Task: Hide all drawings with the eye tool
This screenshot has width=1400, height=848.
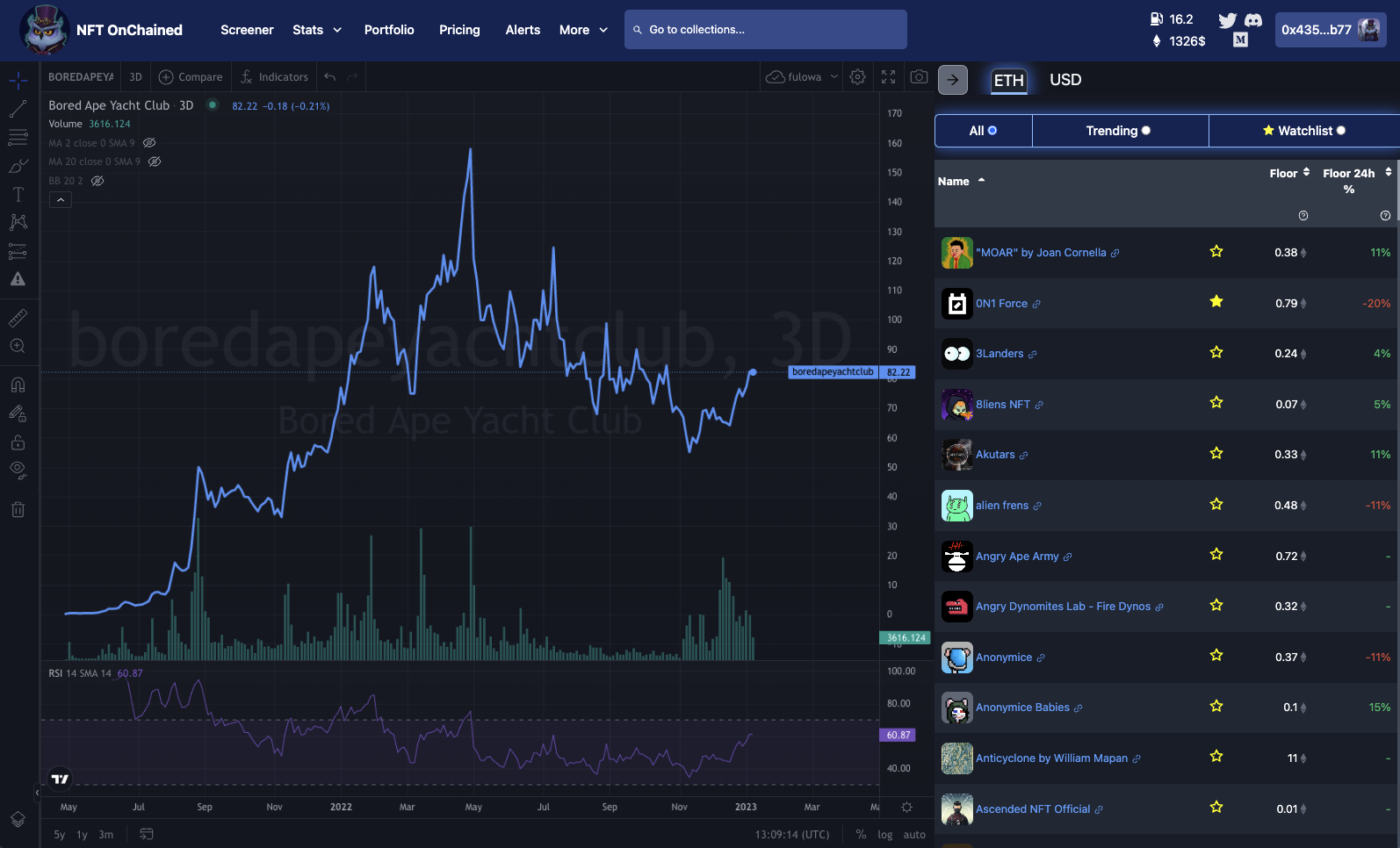Action: click(18, 470)
